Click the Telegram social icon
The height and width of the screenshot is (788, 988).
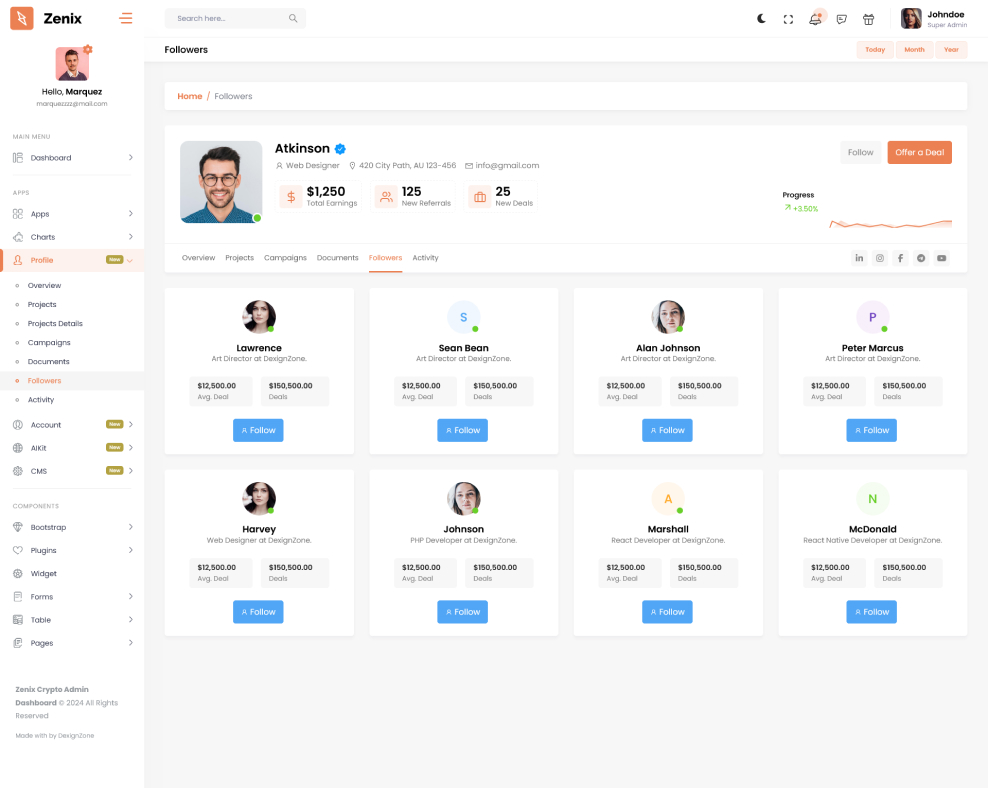[921, 258]
